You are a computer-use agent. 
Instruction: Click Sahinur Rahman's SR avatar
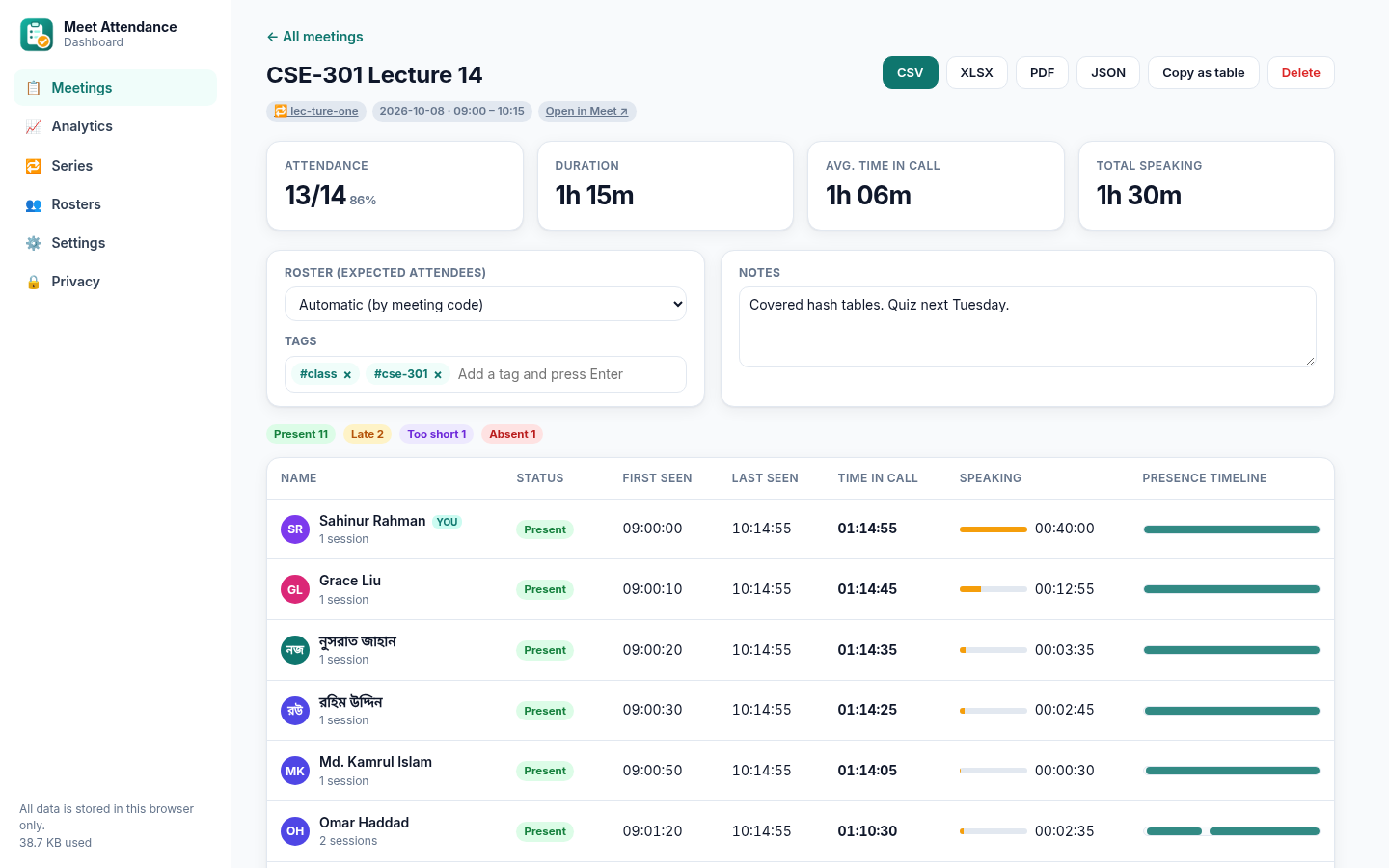coord(295,529)
